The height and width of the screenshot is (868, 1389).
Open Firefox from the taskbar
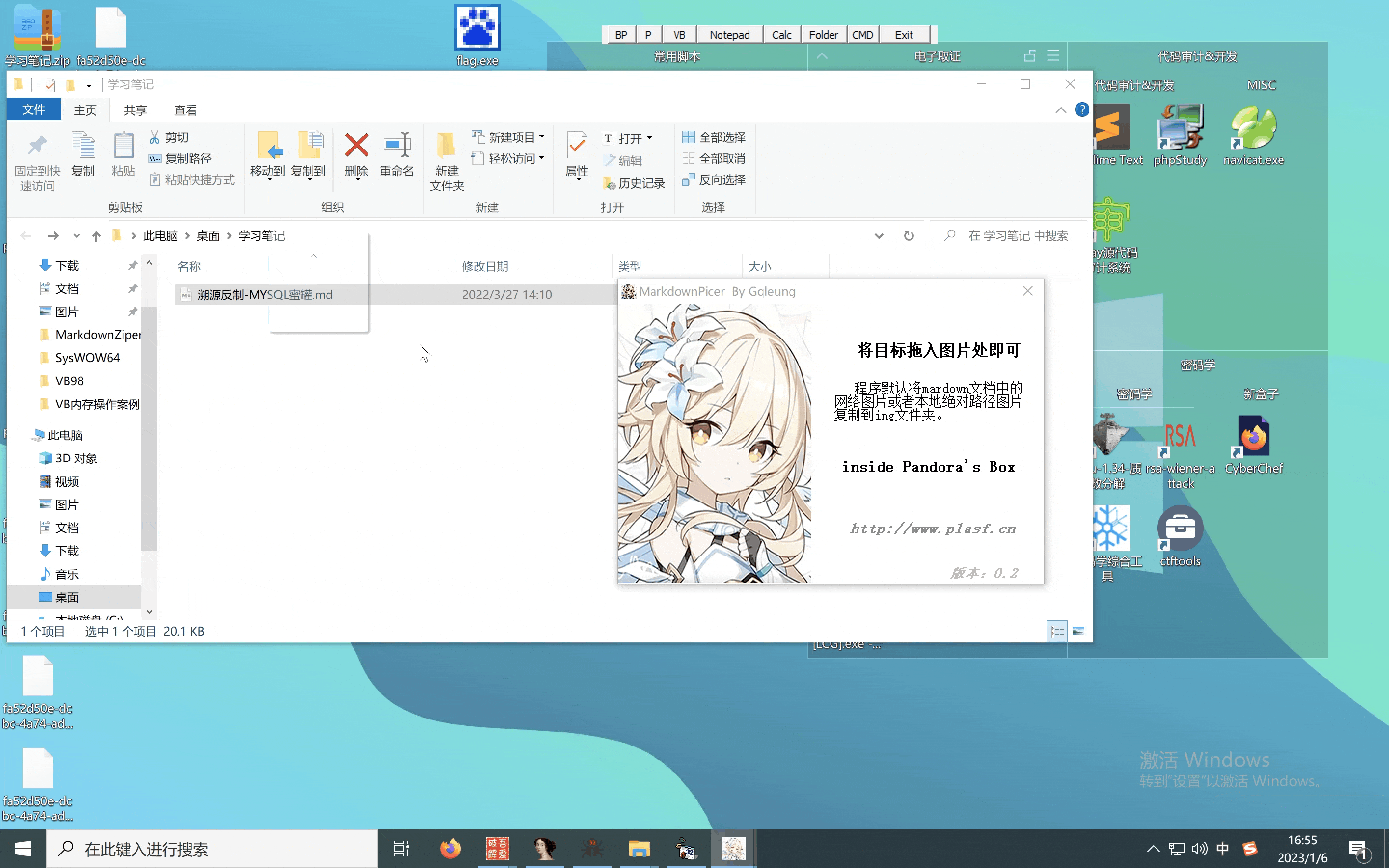pos(450,849)
